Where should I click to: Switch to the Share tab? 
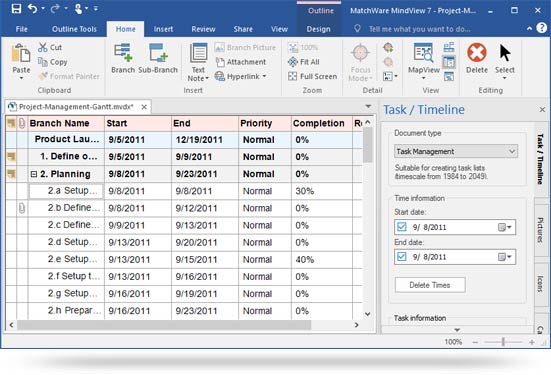pos(243,29)
